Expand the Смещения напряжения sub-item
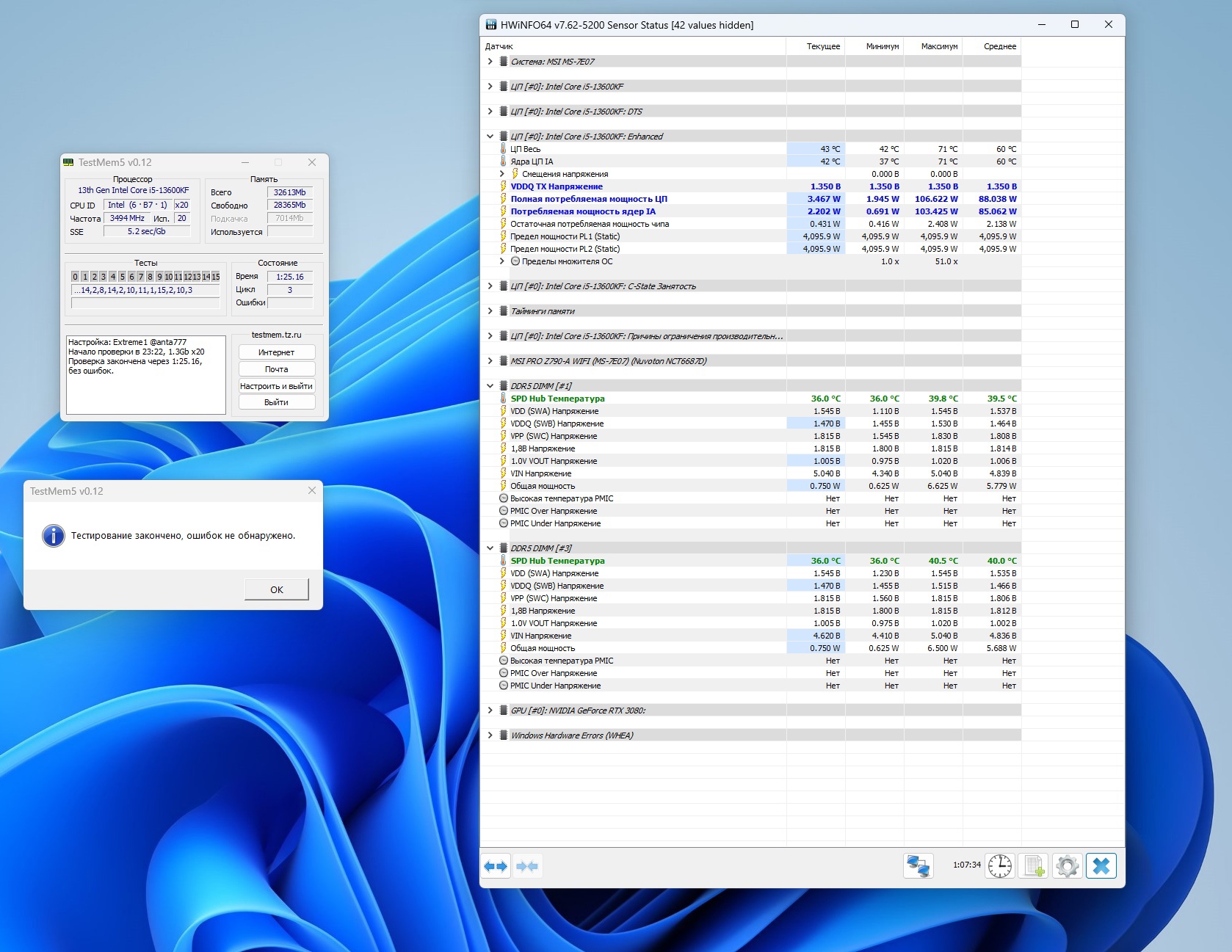1232x952 pixels. (x=502, y=174)
